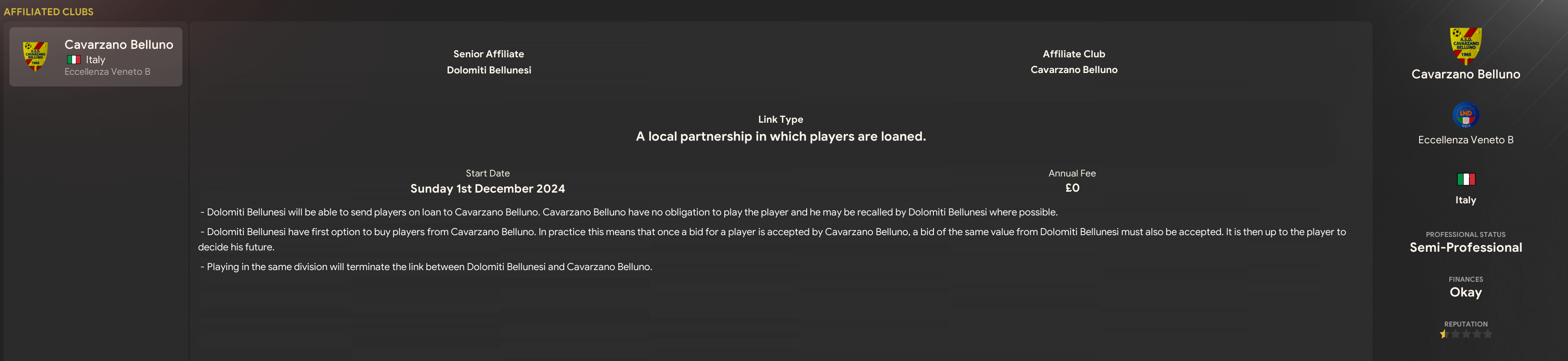This screenshot has height=361, width=1568.
Task: Click the Italy flag in right panel
Action: (x=1465, y=179)
